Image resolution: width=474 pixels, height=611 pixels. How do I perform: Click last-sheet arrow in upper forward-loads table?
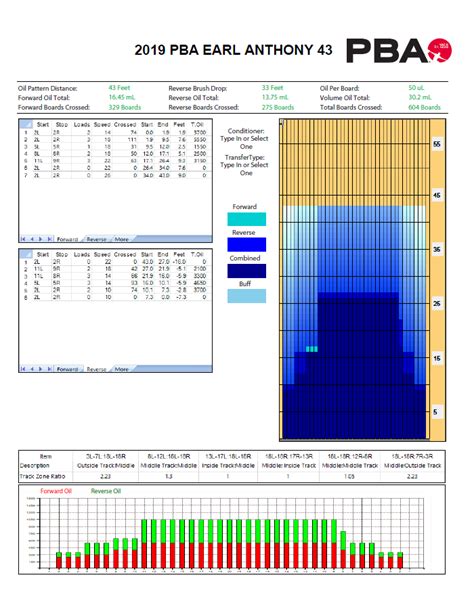pyautogui.click(x=50, y=239)
